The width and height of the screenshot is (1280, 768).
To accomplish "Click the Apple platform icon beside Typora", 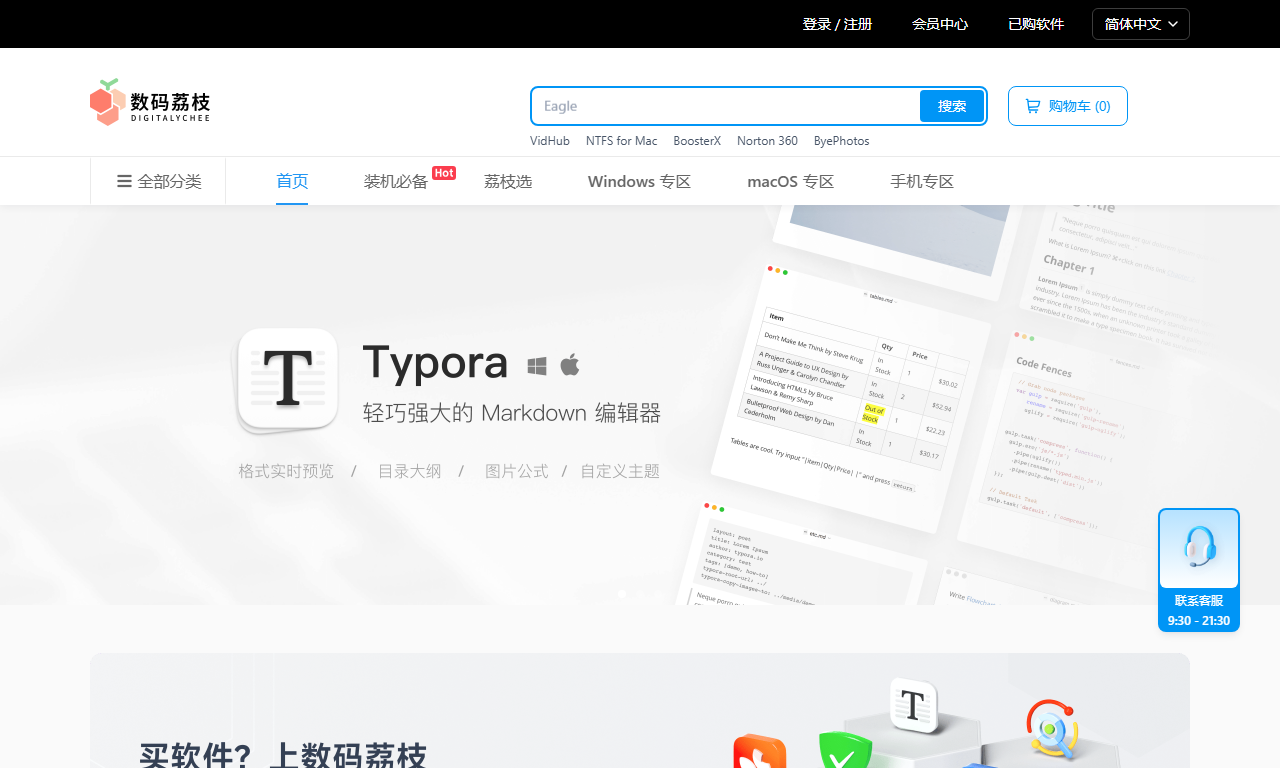I will tap(570, 364).
